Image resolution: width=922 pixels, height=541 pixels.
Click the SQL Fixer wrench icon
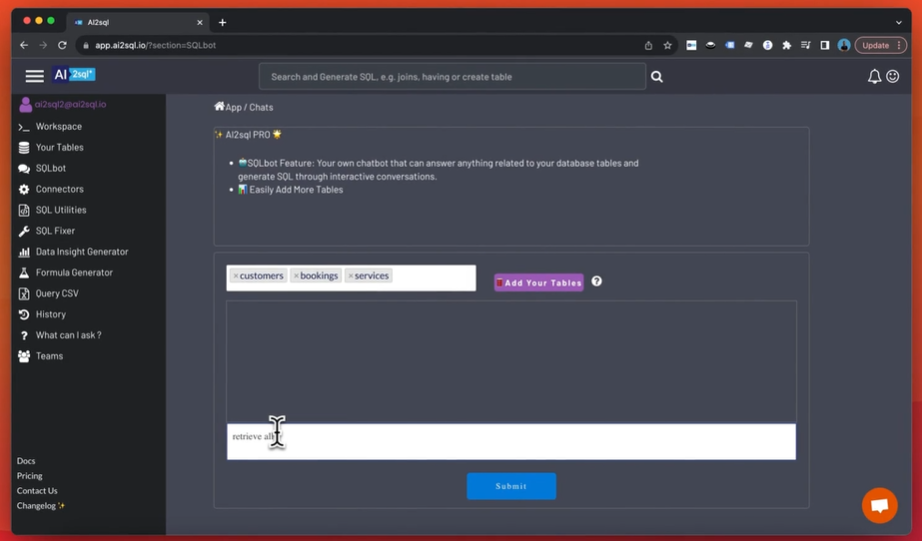[x=24, y=231]
